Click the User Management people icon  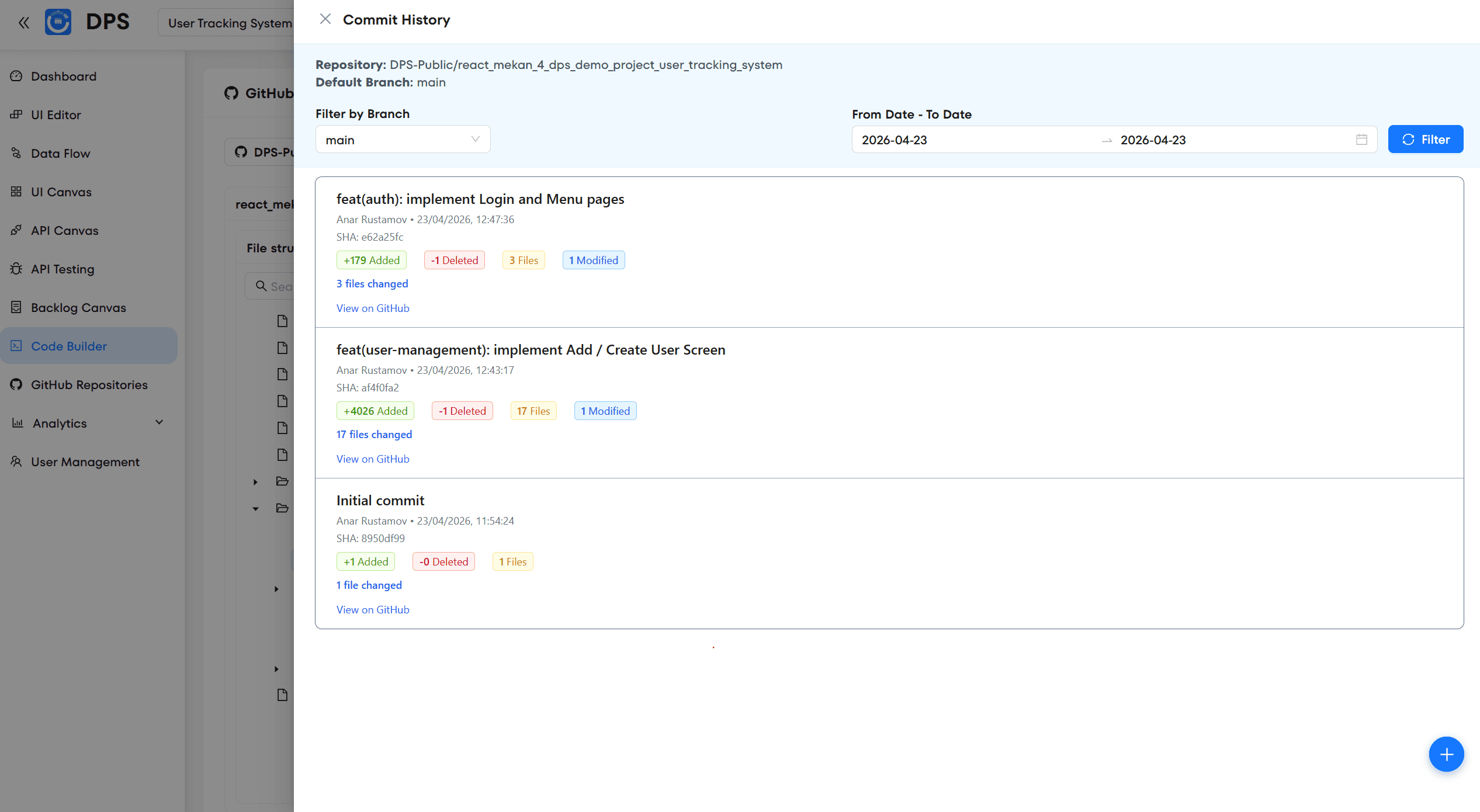16,461
